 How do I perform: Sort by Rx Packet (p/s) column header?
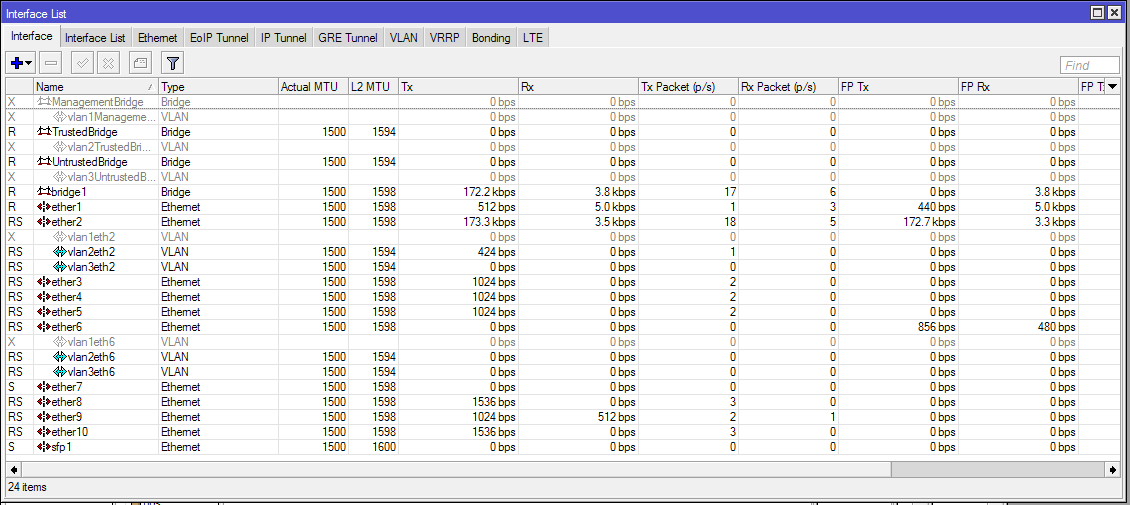[x=787, y=87]
